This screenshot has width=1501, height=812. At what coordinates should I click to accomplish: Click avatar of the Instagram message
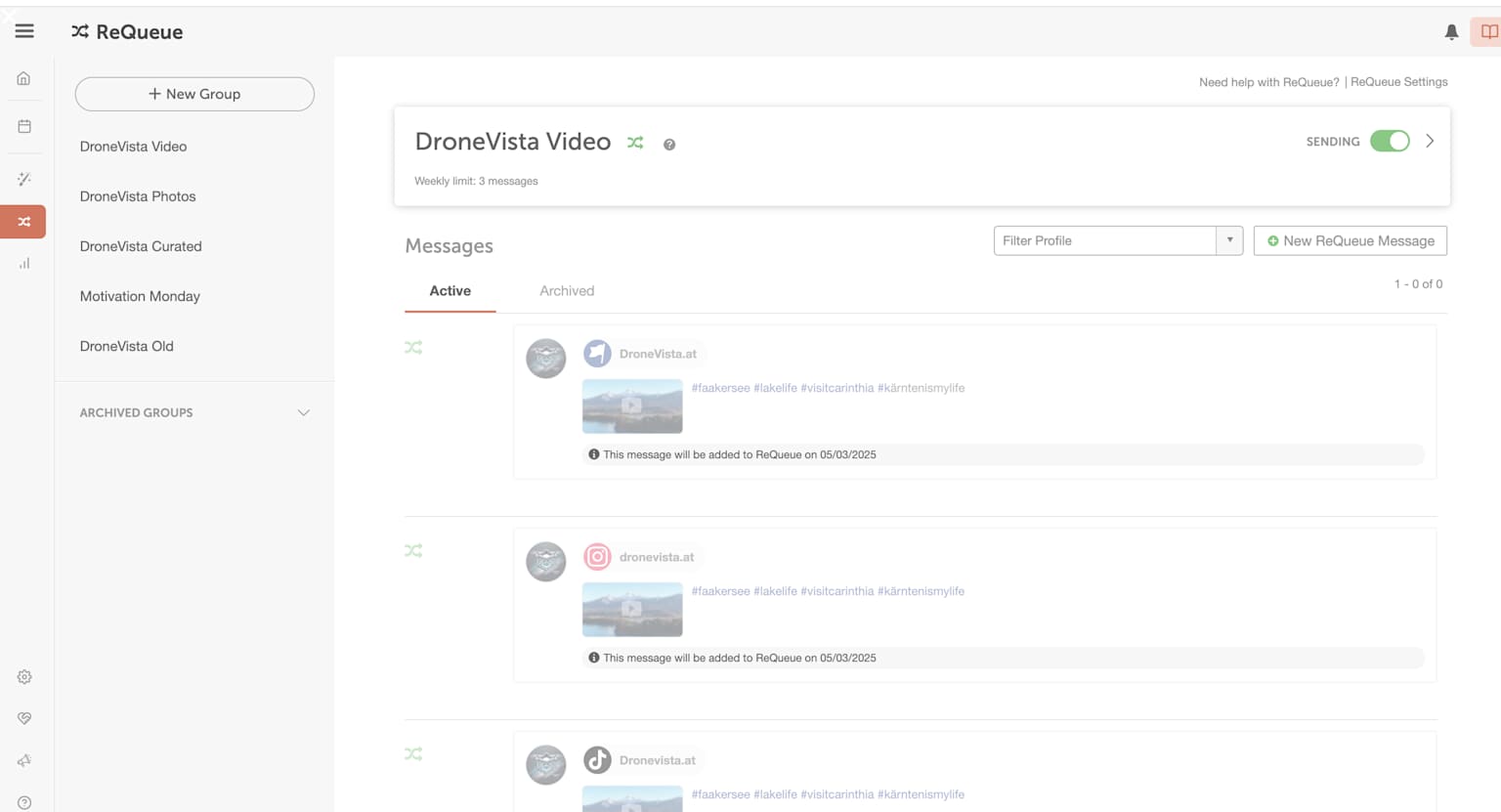tap(546, 562)
